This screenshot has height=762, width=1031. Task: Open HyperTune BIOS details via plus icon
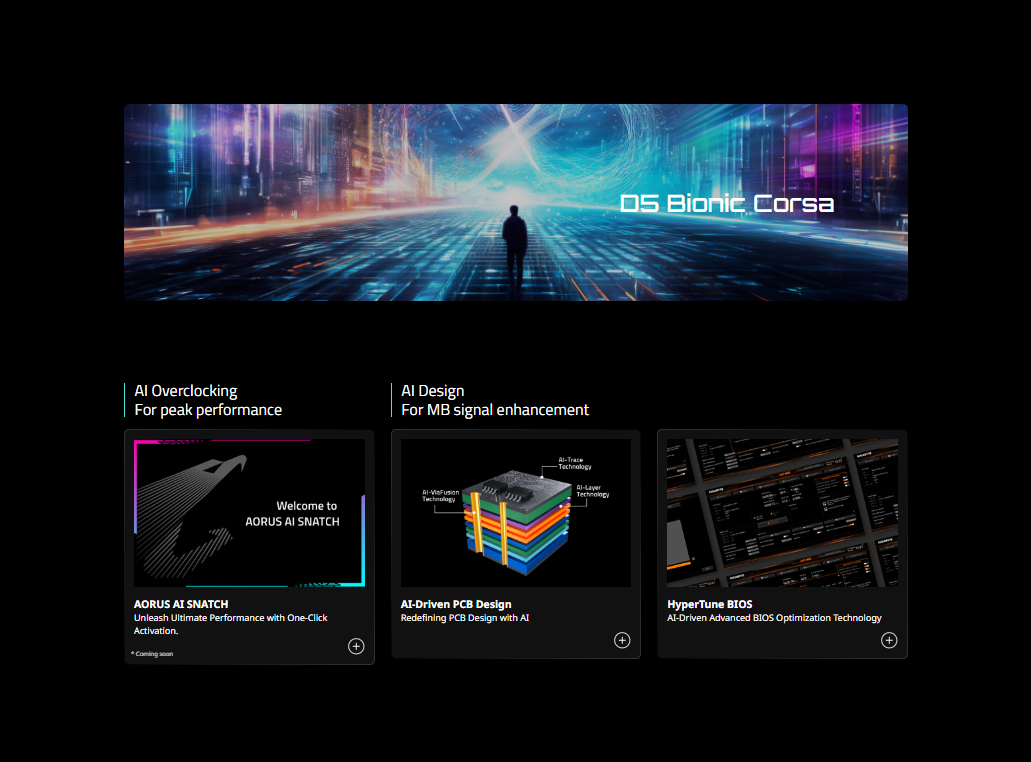click(889, 640)
